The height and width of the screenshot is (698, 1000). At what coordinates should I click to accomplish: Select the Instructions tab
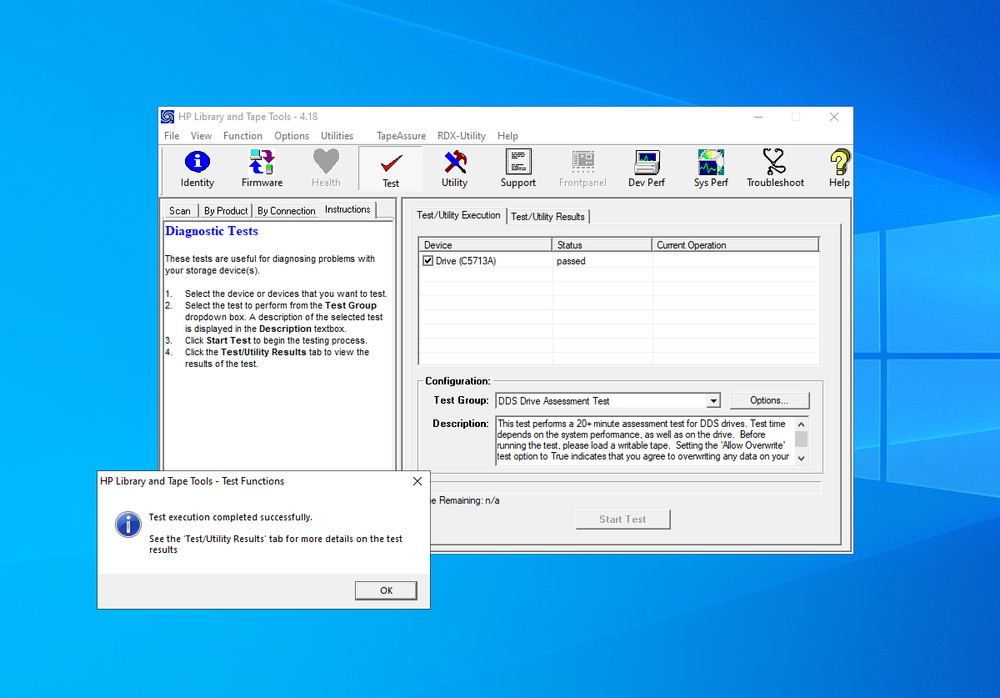click(348, 209)
